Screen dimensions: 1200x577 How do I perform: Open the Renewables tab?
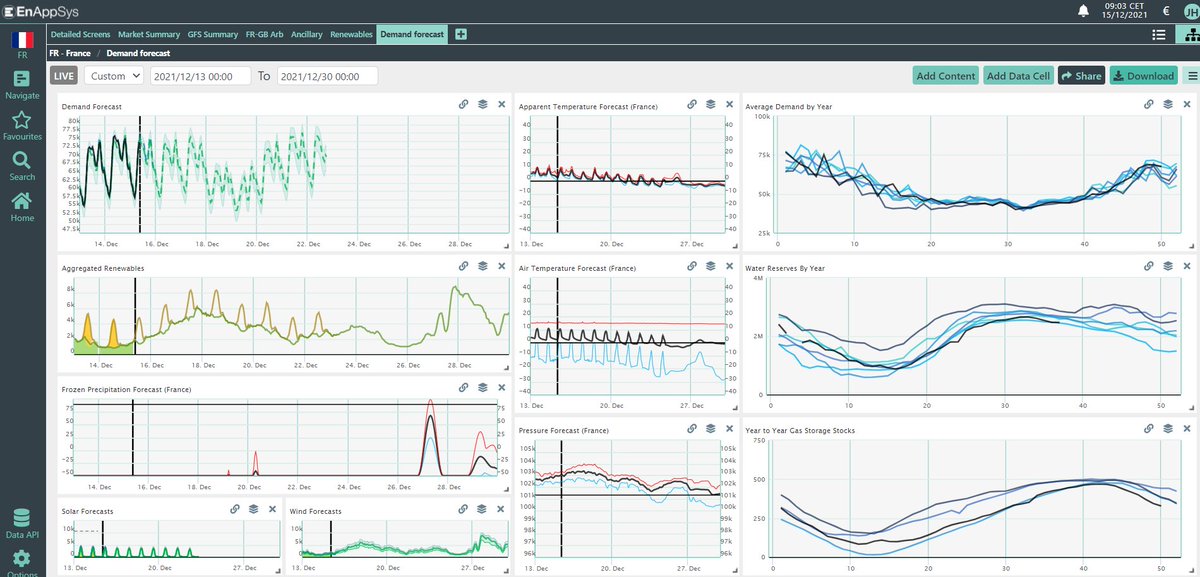[351, 35]
